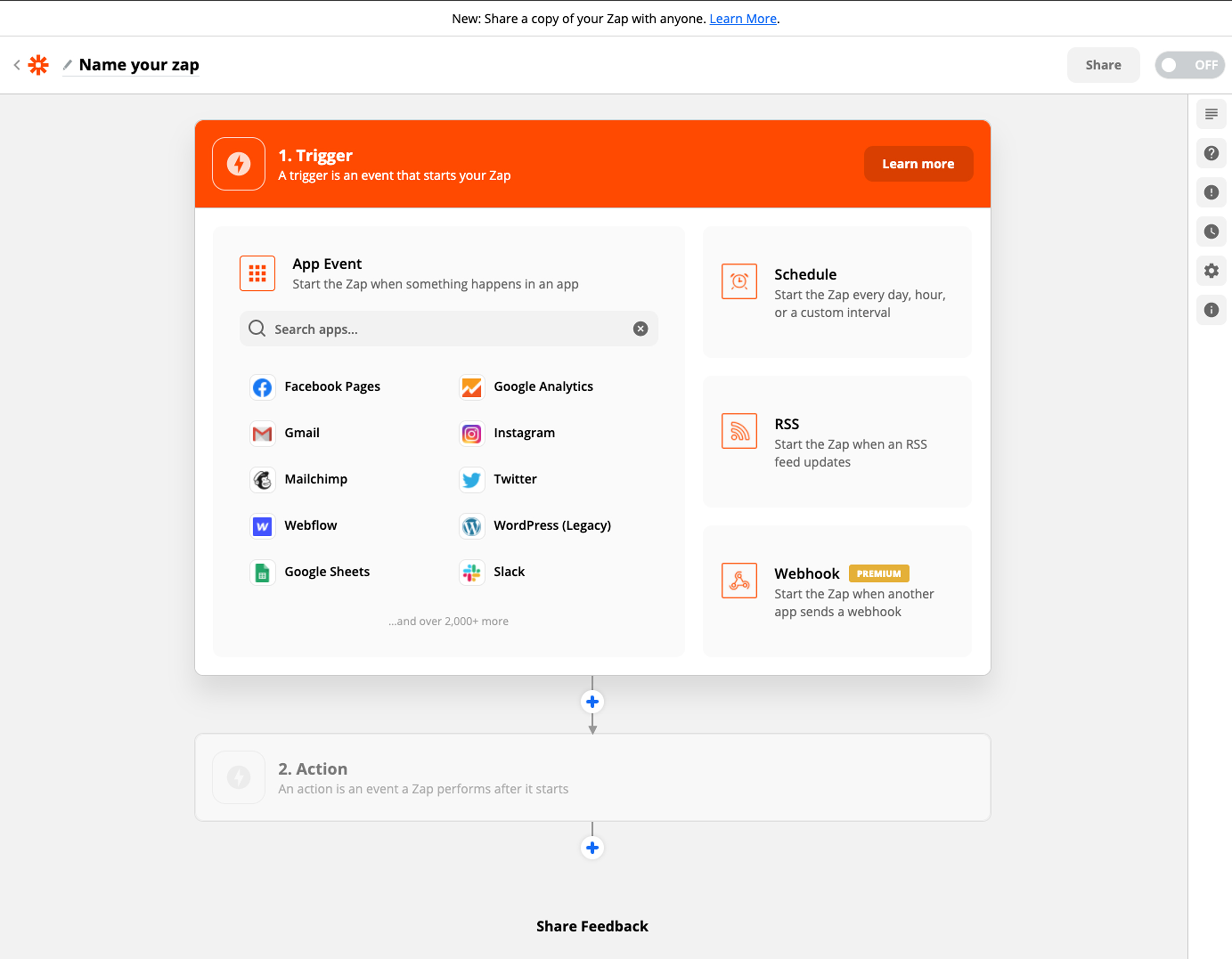Click the RSS feed icon
The width and height of the screenshot is (1232, 959).
tap(739, 431)
